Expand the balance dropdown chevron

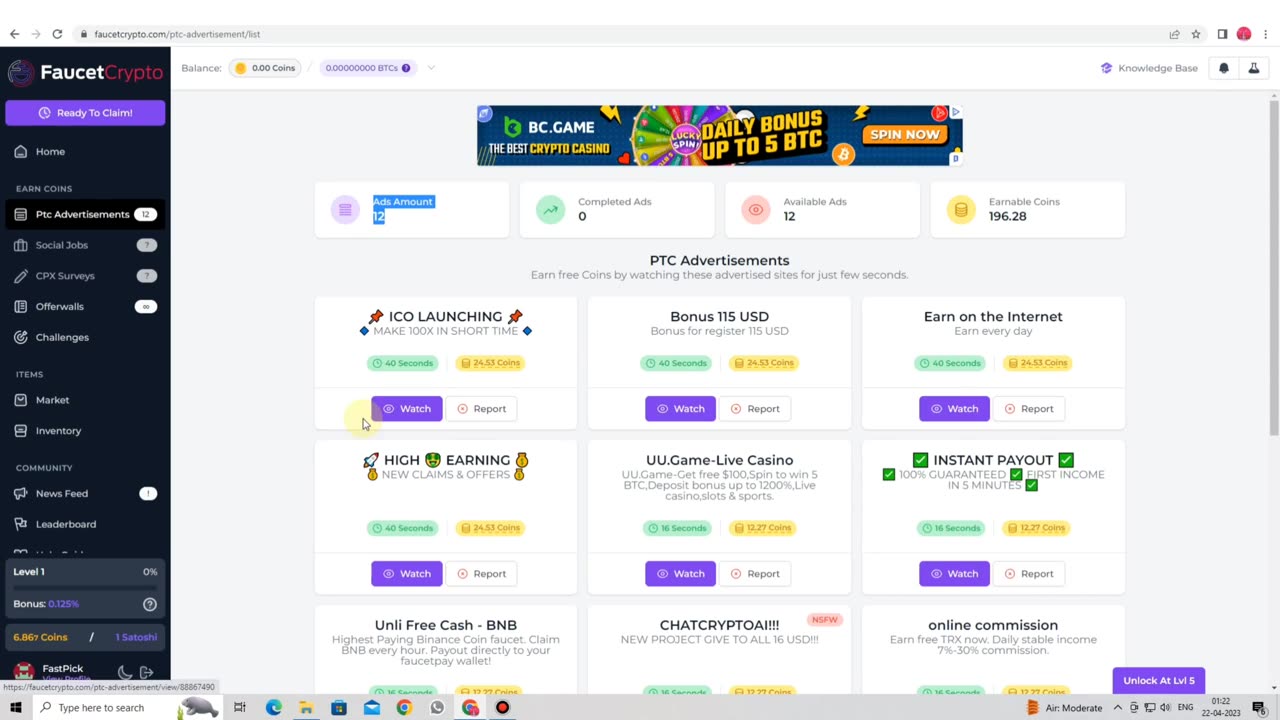tap(431, 68)
